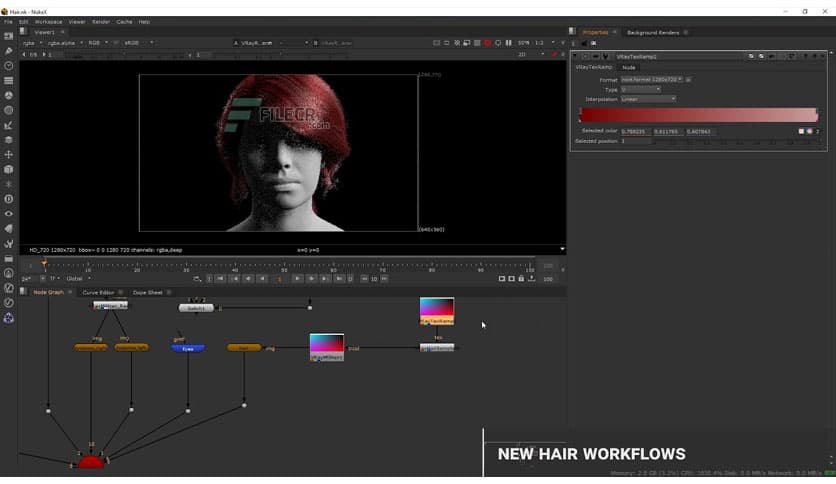This screenshot has width=836, height=484.
Task: Open the File menu
Action: [8, 22]
